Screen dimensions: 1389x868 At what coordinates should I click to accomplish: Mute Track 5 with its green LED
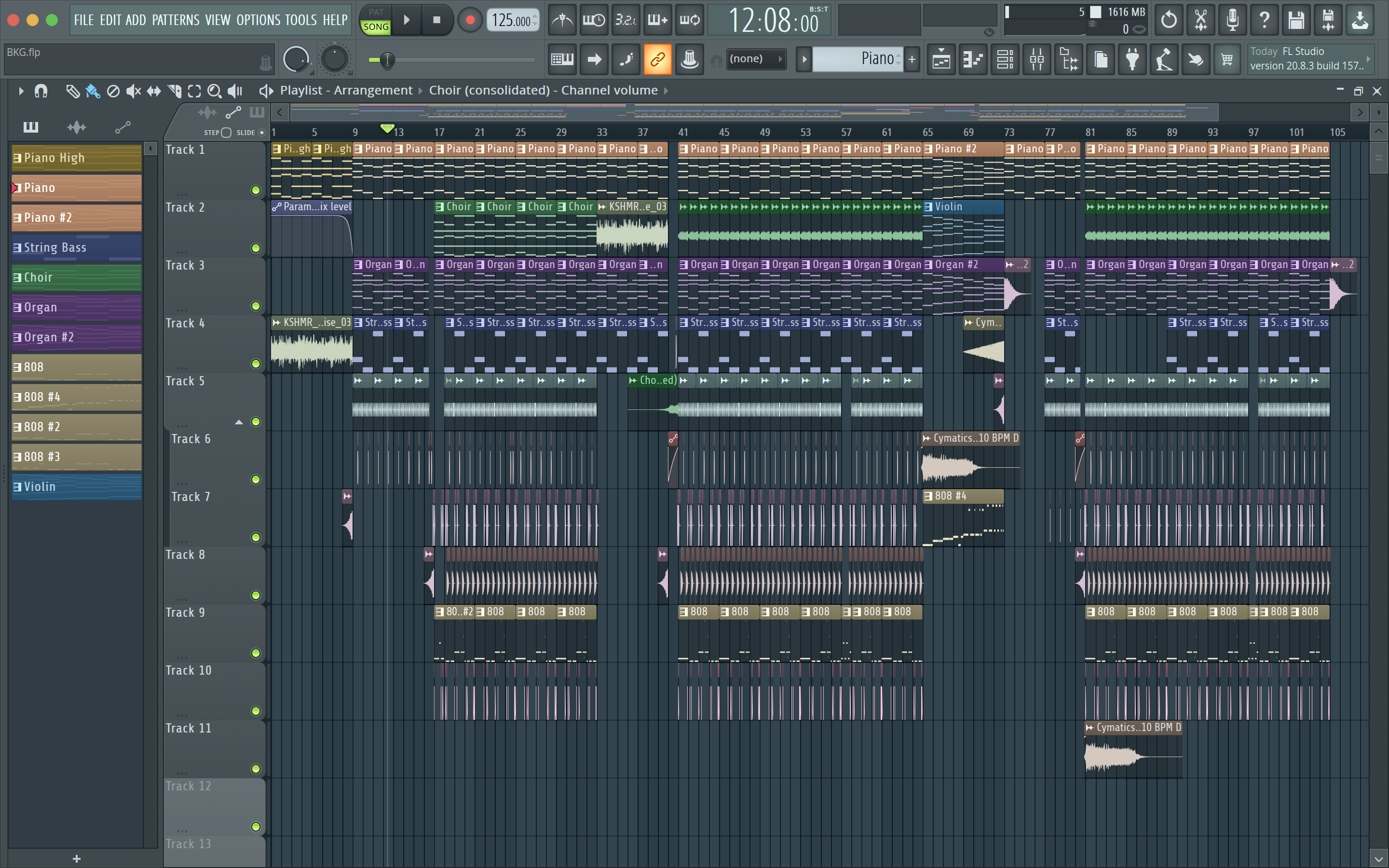pyautogui.click(x=256, y=422)
